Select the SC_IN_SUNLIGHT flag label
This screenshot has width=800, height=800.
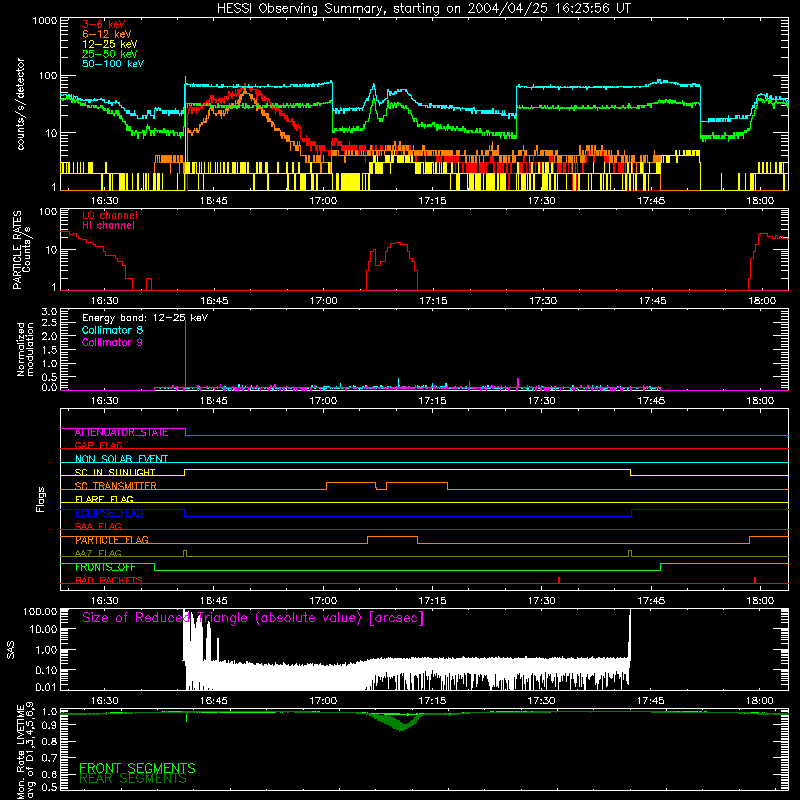pos(115,472)
